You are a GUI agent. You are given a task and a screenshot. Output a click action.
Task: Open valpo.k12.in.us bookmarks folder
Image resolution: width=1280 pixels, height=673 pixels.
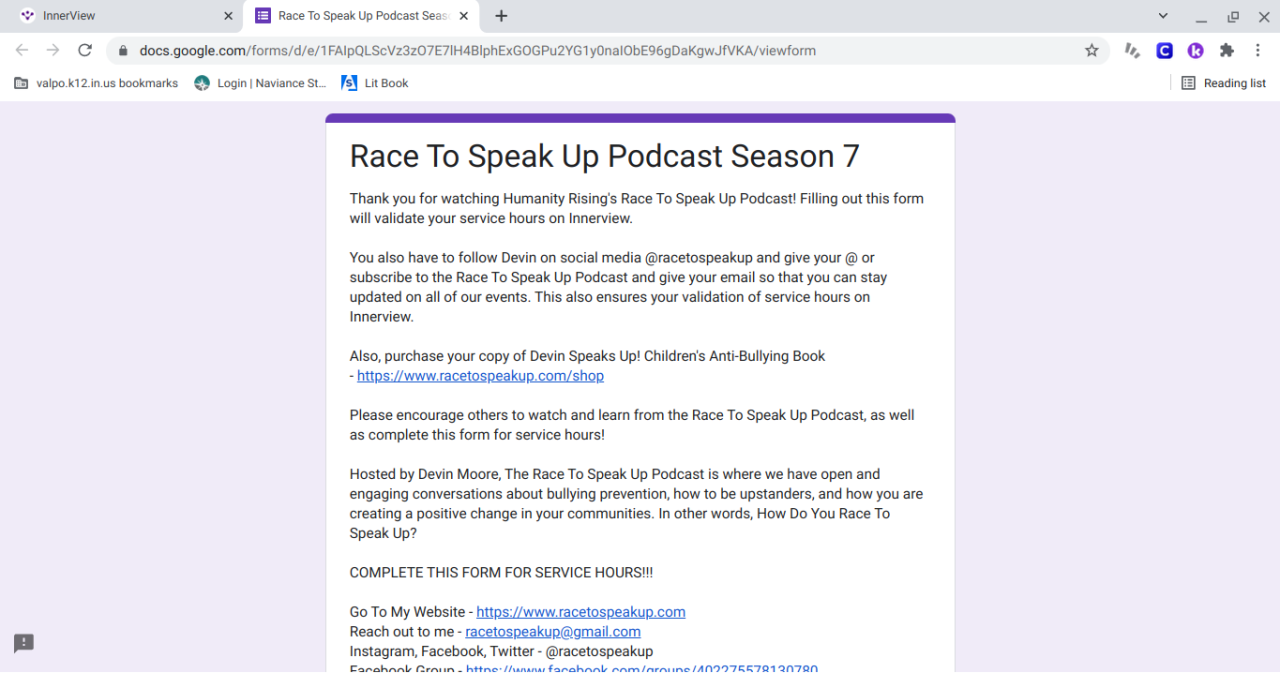pos(96,83)
